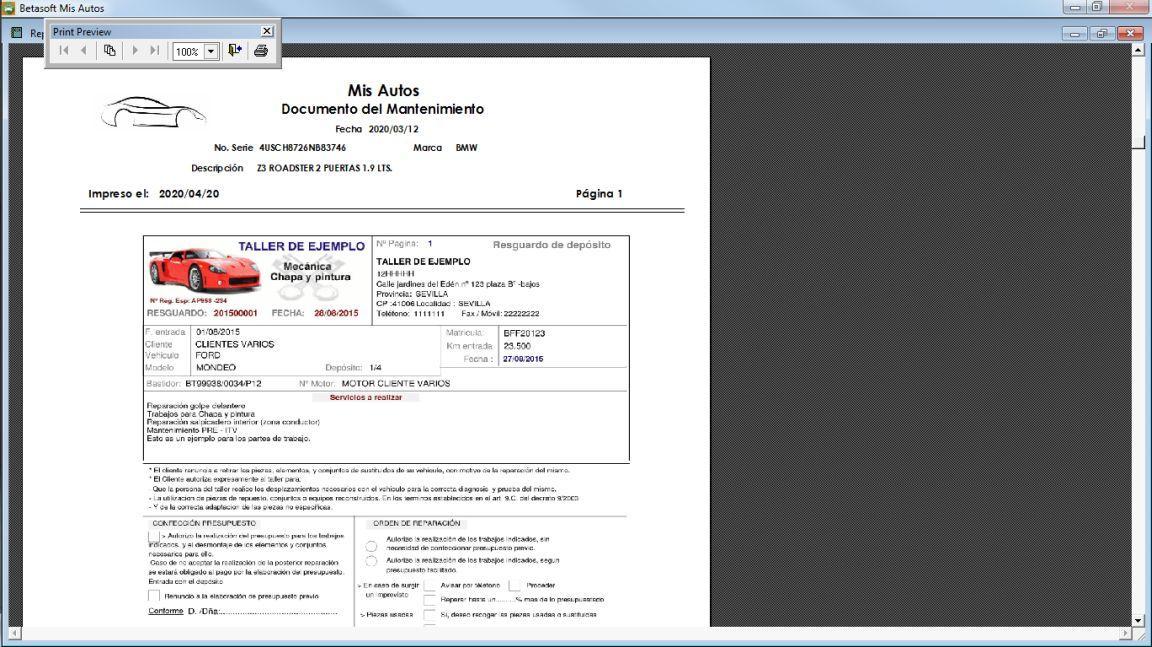Viewport: 1152px width, 647px height.
Task: Close the preview using the door icon
Action: point(235,51)
